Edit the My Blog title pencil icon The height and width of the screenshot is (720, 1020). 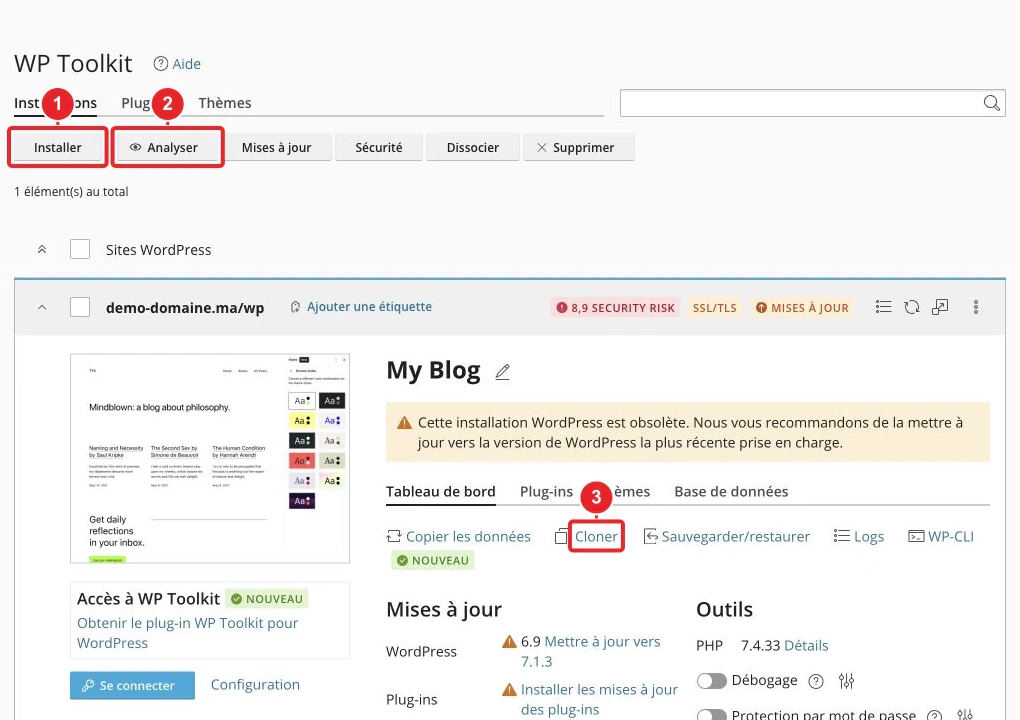tap(502, 372)
